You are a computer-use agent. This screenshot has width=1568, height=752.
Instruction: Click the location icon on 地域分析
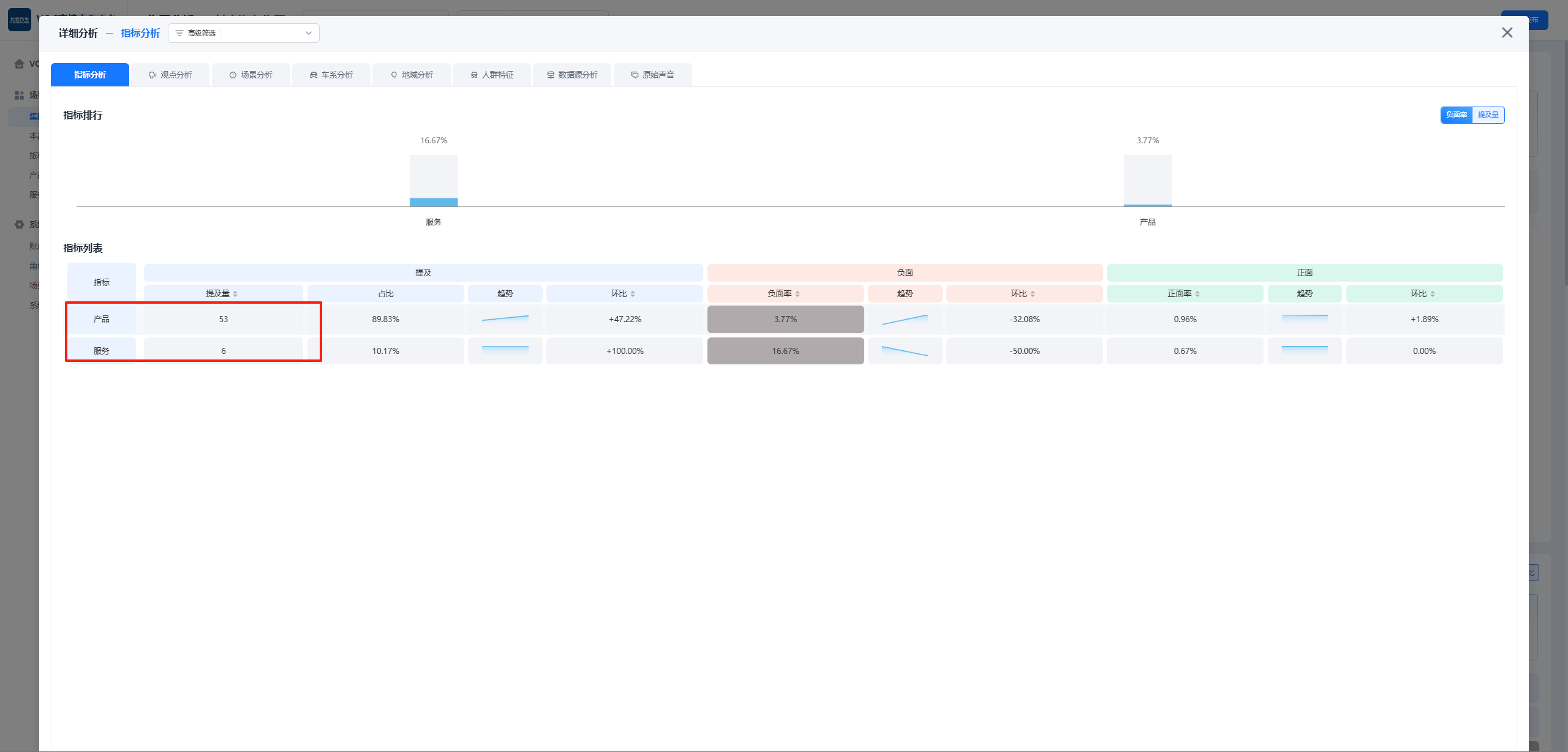click(x=394, y=75)
